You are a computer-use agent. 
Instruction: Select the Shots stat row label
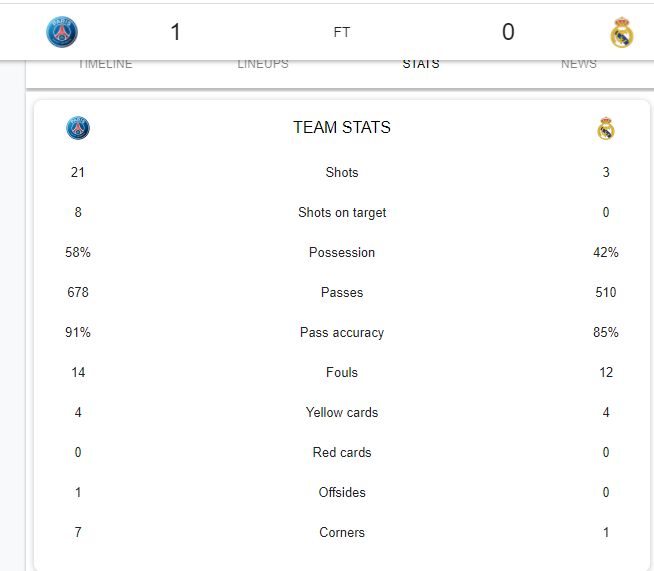point(342,172)
